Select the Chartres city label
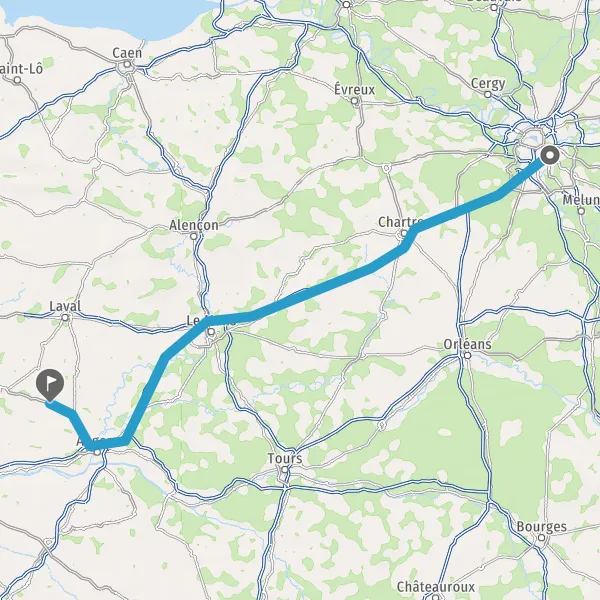This screenshot has width=600, height=600. click(400, 222)
